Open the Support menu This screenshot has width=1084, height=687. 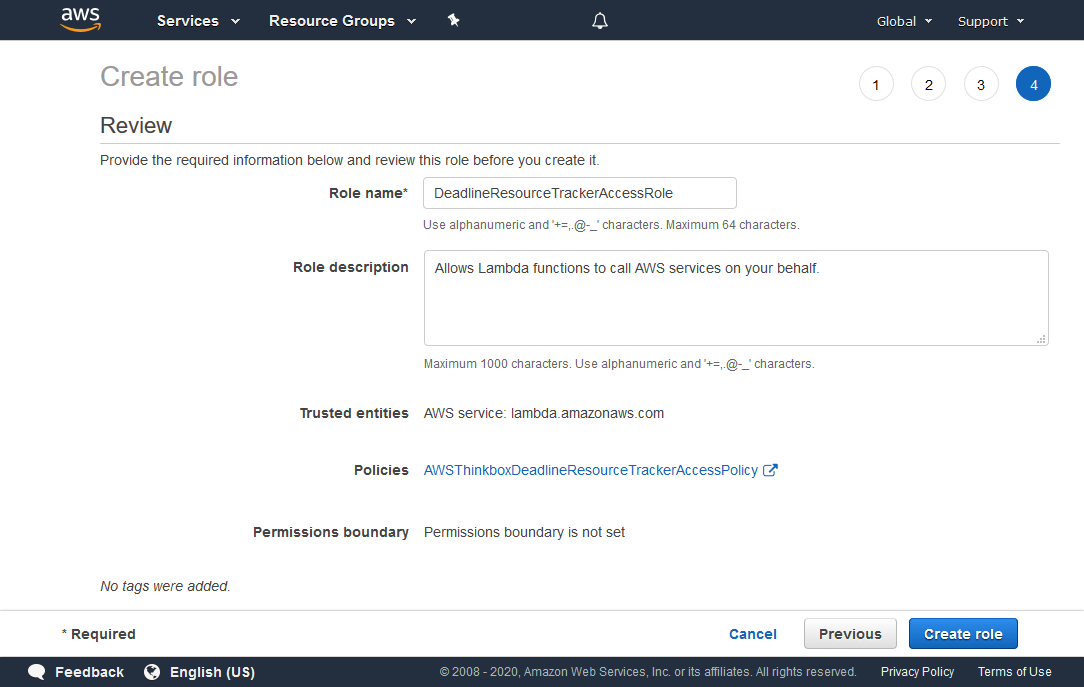tap(990, 21)
